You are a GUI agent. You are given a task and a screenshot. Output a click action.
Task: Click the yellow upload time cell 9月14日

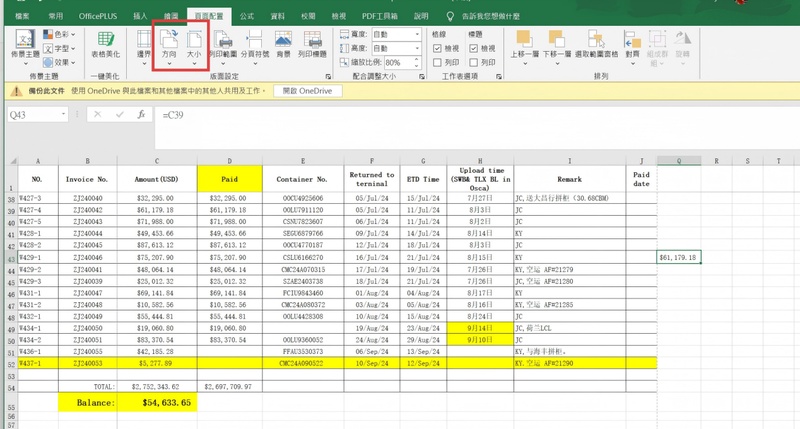click(x=480, y=328)
